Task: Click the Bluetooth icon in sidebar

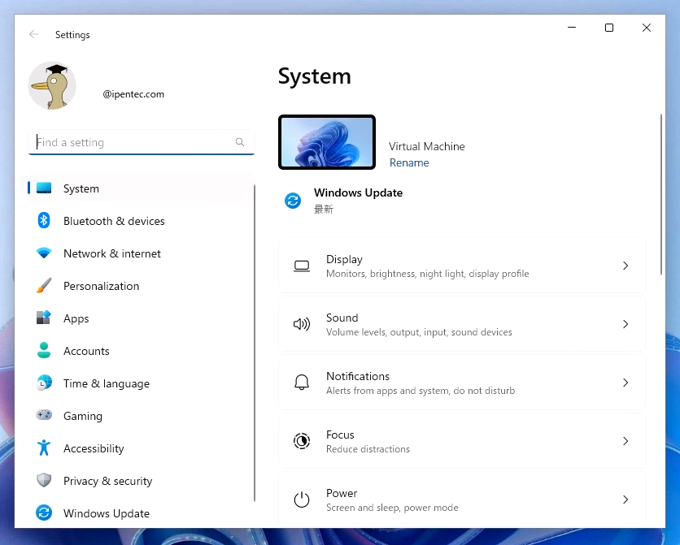Action: (x=44, y=221)
